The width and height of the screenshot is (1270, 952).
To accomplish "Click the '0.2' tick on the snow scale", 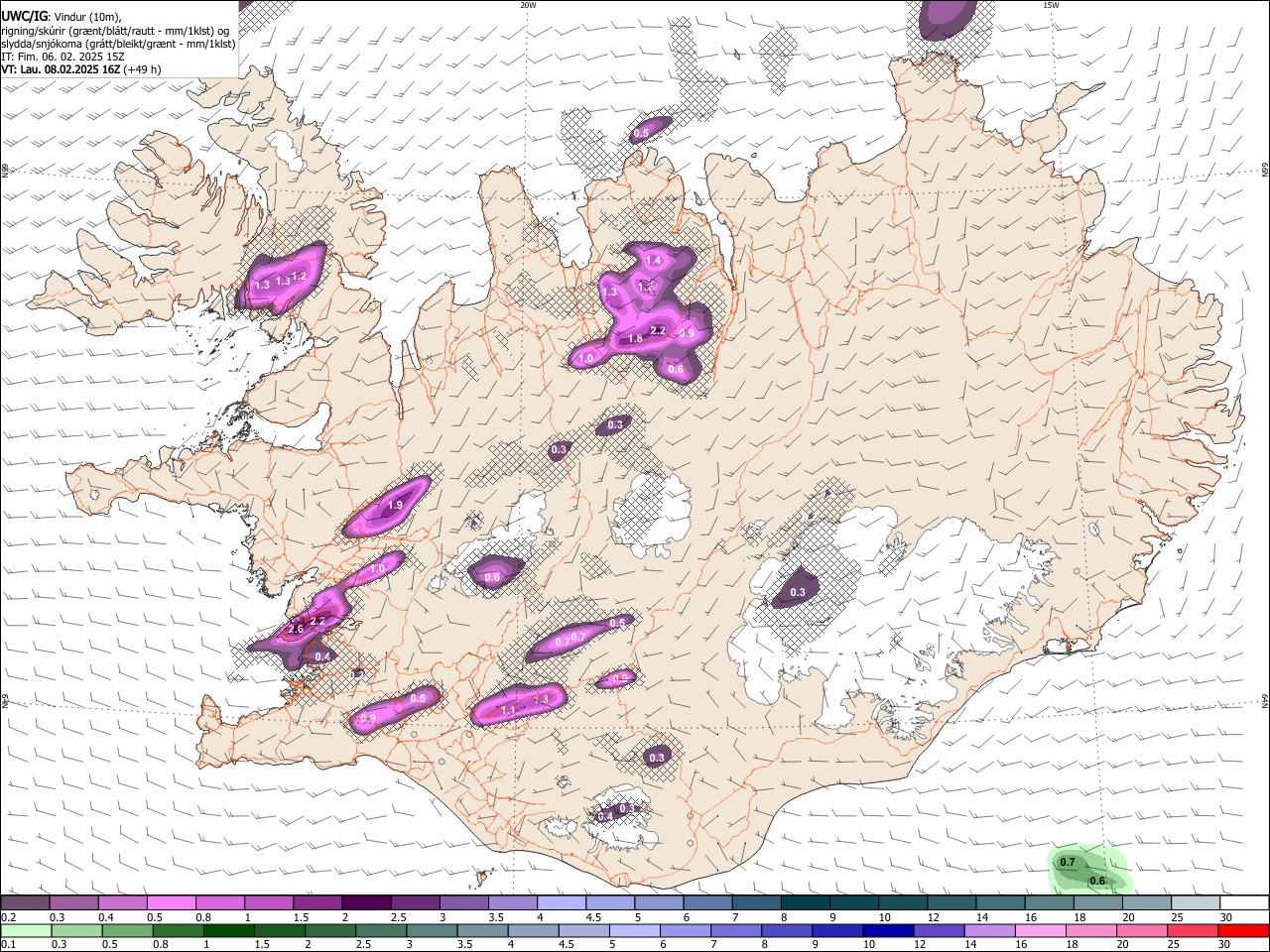I will [x=9, y=917].
